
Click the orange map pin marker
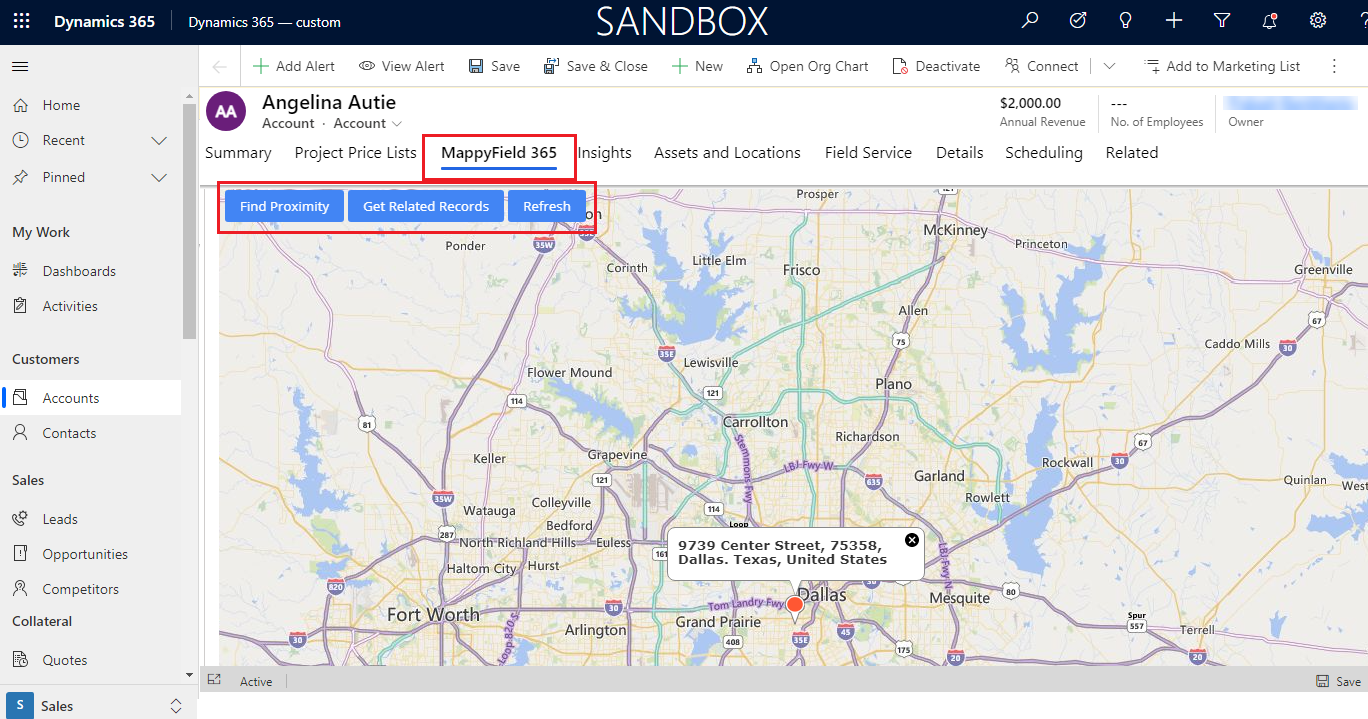coord(795,605)
